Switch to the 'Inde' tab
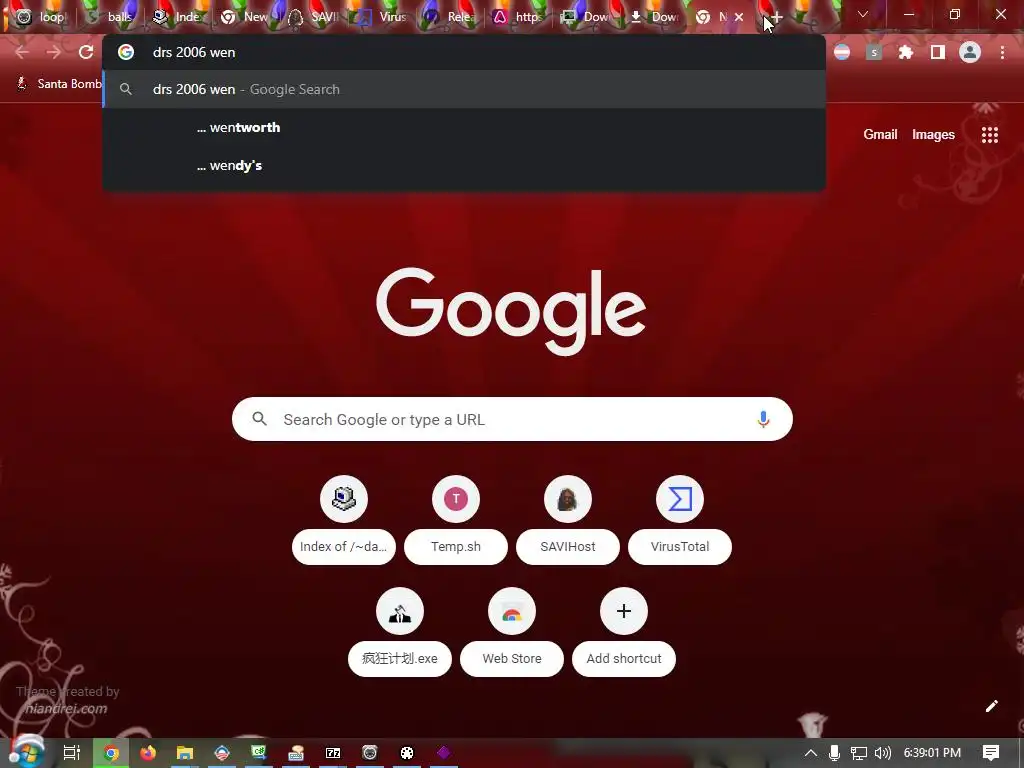The width and height of the screenshot is (1024, 768). (179, 17)
